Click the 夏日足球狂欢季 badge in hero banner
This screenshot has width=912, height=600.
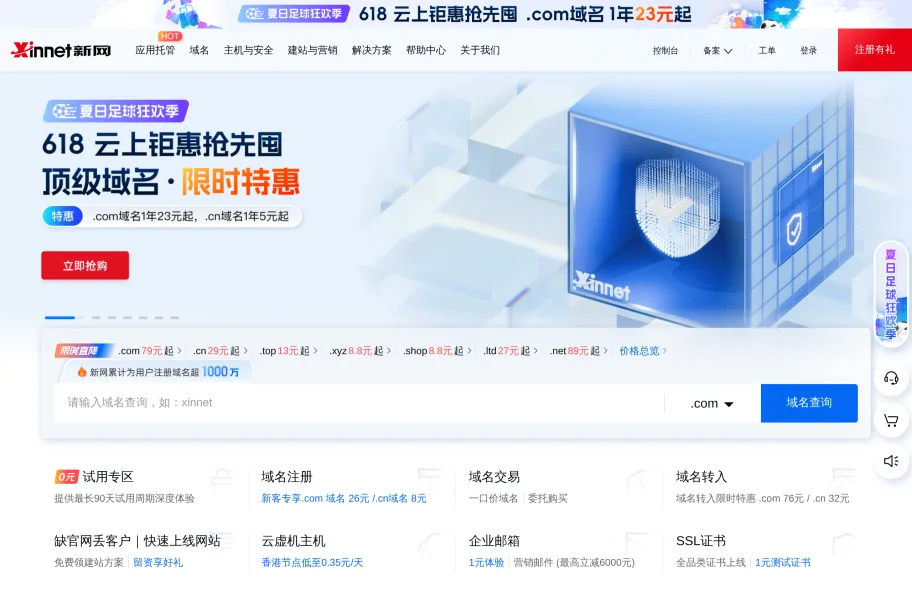[116, 110]
